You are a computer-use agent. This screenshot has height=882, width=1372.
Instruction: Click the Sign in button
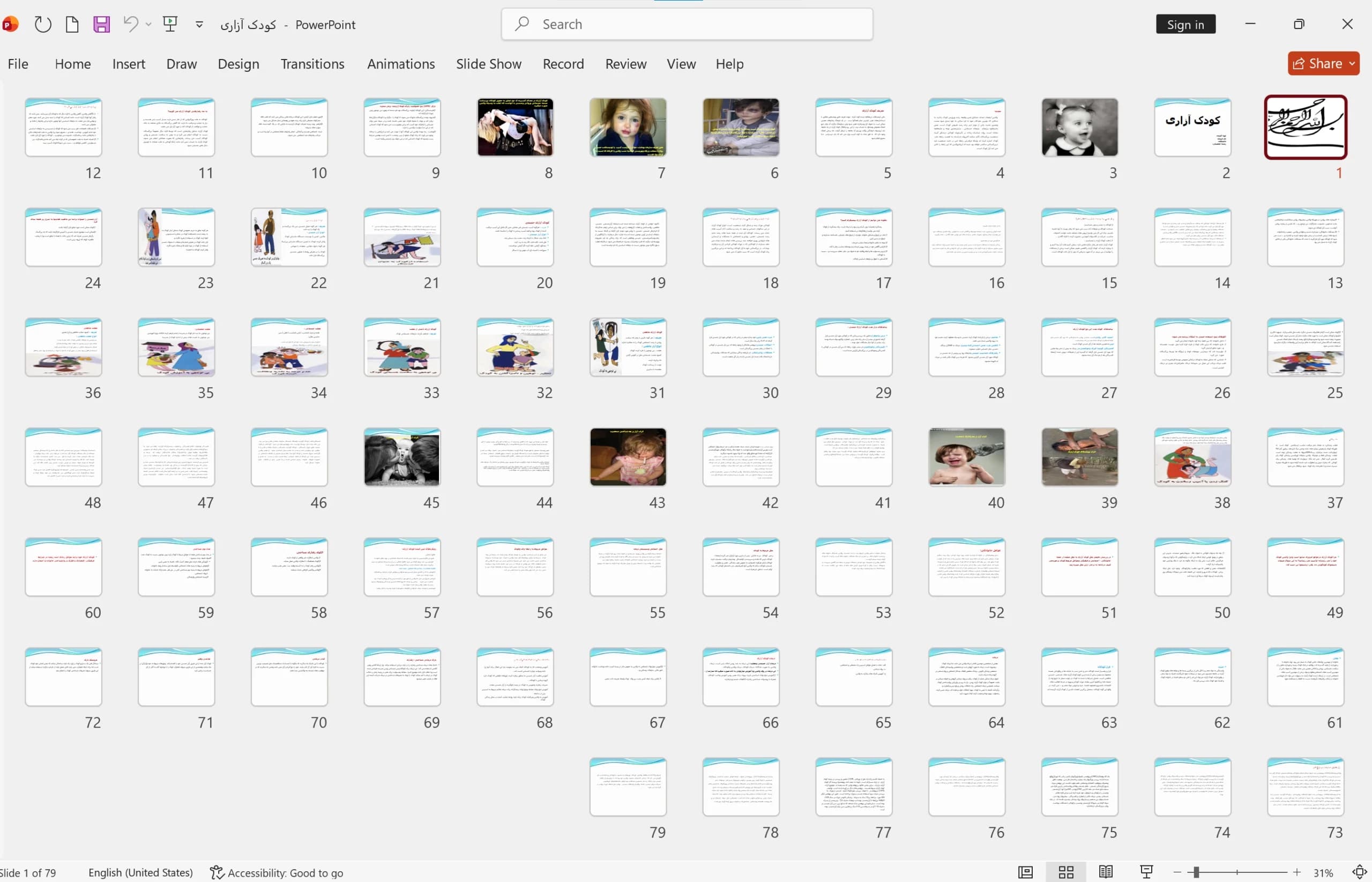1185,25
